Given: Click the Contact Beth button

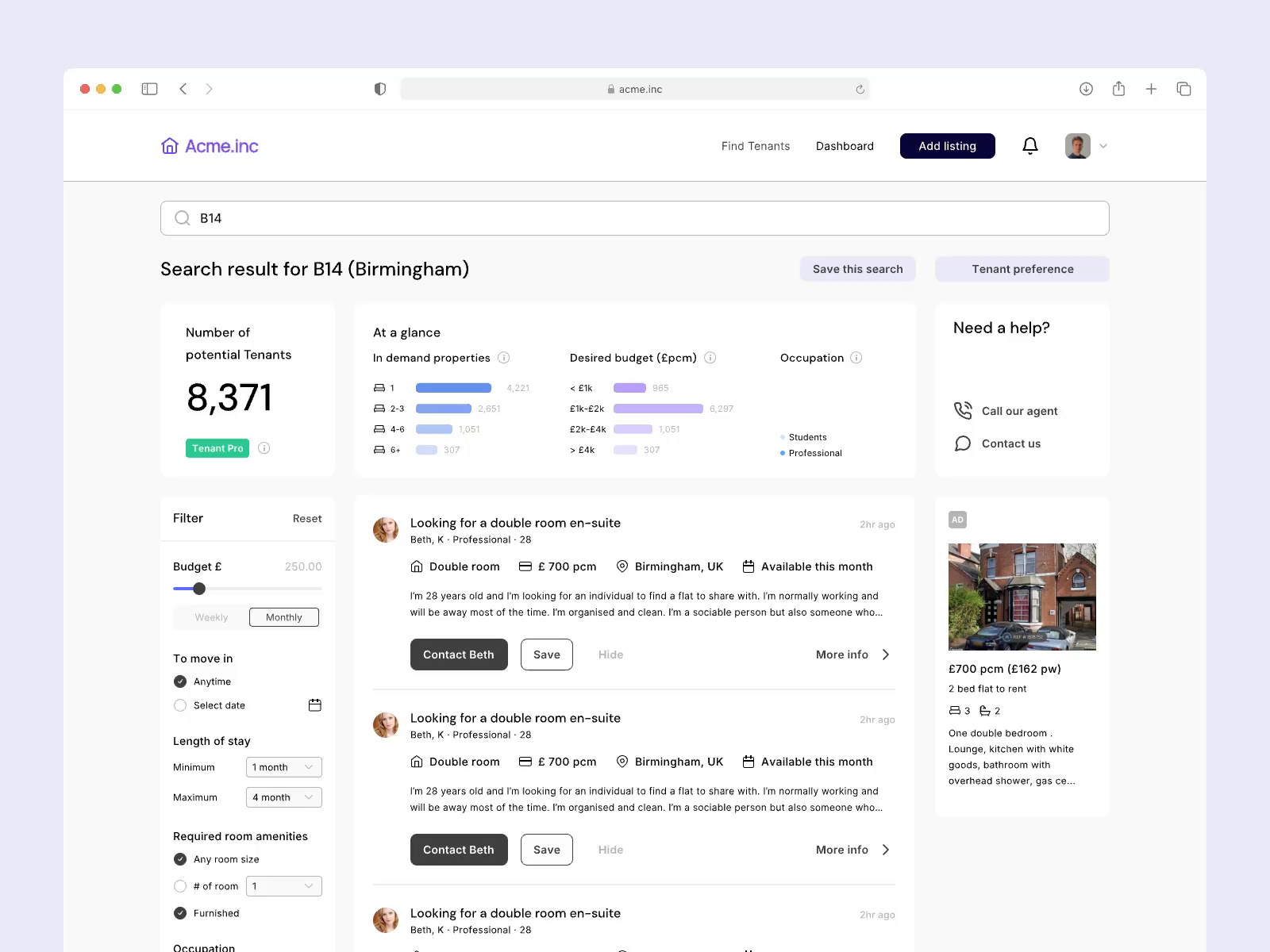Looking at the screenshot, I should (458, 654).
